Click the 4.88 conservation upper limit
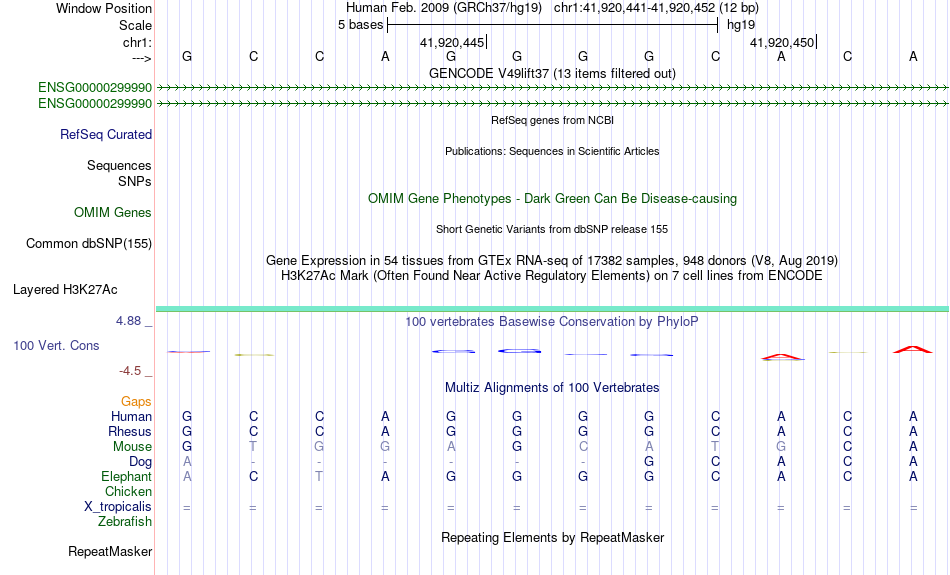950x575 pixels. 128,321
